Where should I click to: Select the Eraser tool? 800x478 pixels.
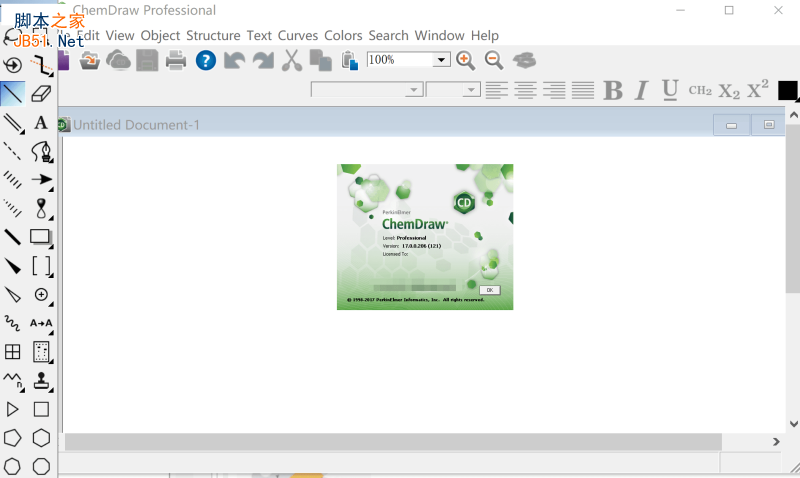41,93
